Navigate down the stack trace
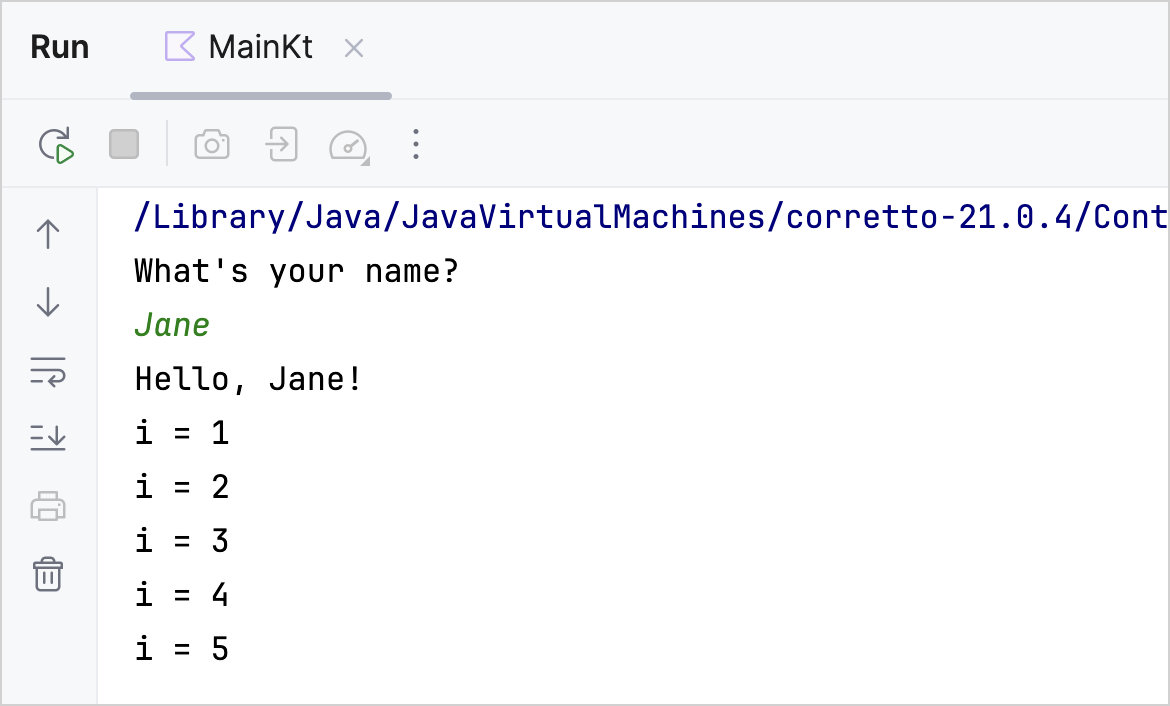This screenshot has height=706, width=1170. point(48,301)
